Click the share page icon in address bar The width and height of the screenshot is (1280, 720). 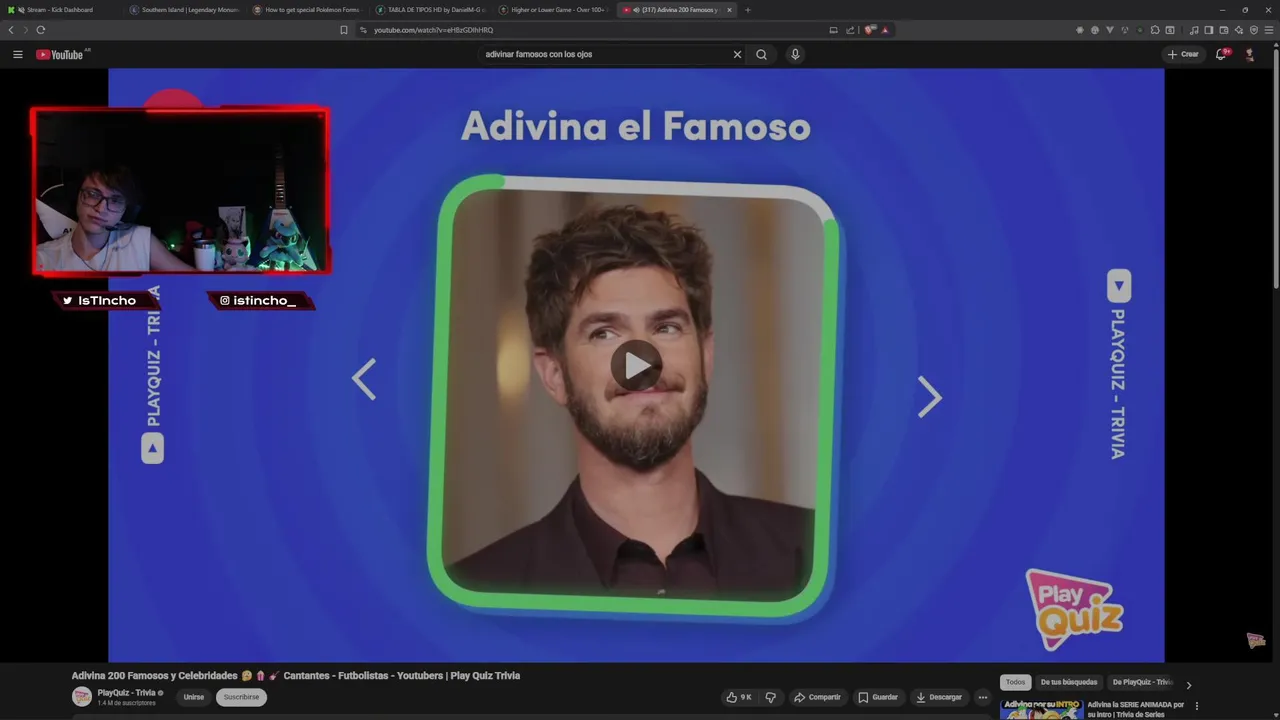click(850, 30)
